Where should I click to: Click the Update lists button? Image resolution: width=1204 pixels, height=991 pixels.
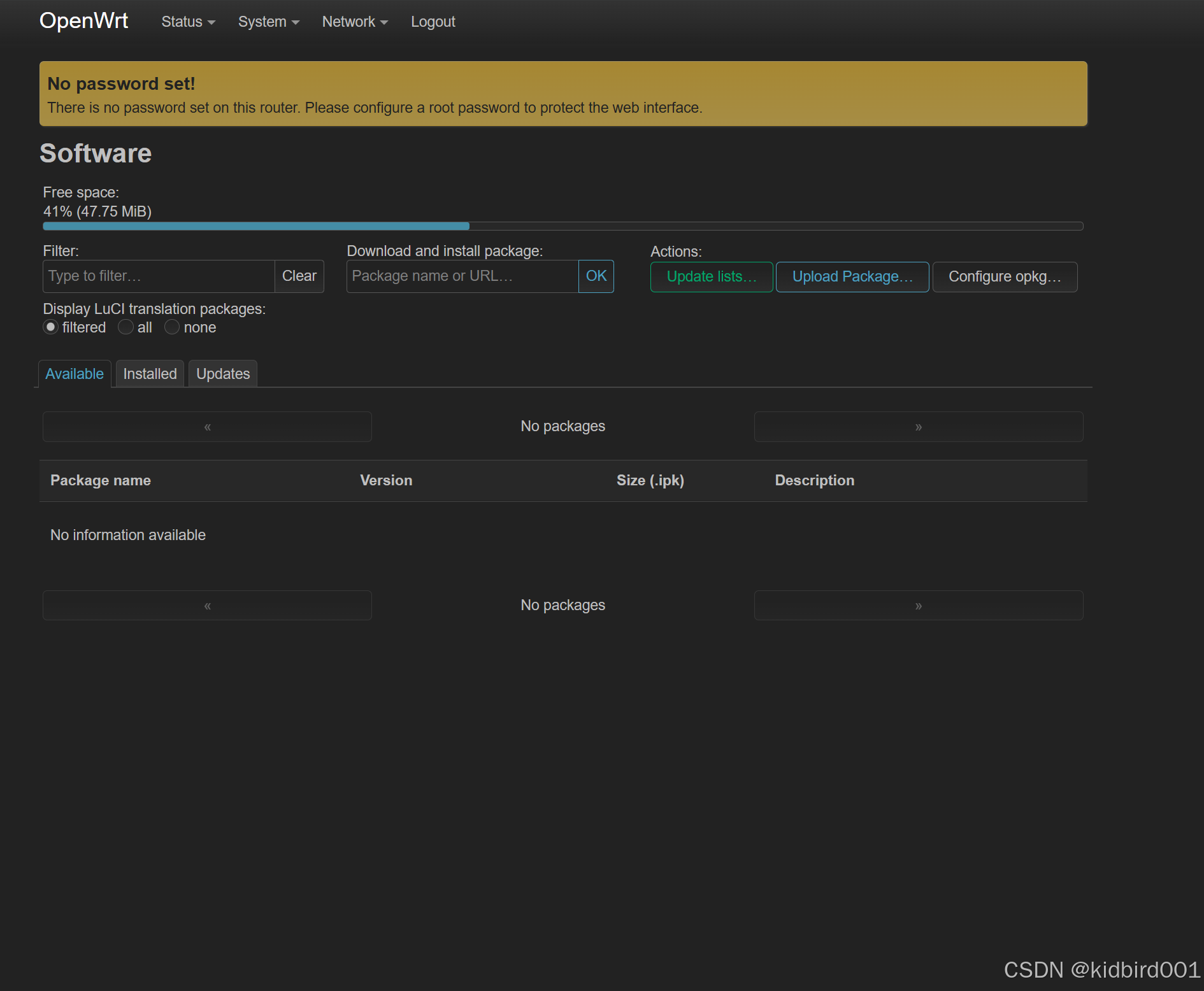tap(712, 276)
